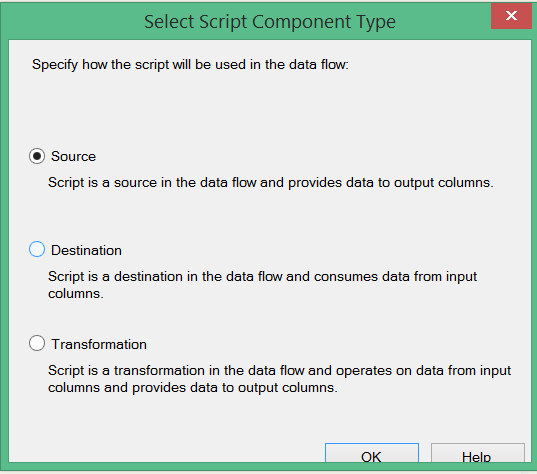Close the Select Script Component Type dialog
The height and width of the screenshot is (474, 537).
511,16
